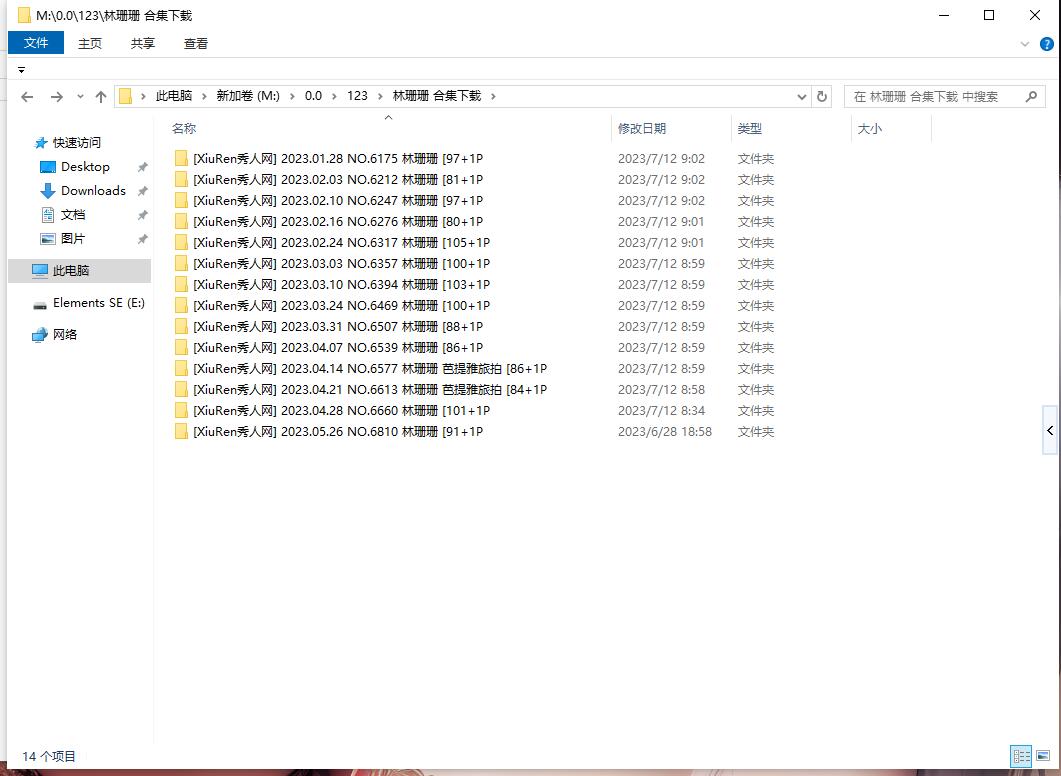Open the 文件 ribbon tab
The height and width of the screenshot is (776, 1061).
[x=36, y=43]
